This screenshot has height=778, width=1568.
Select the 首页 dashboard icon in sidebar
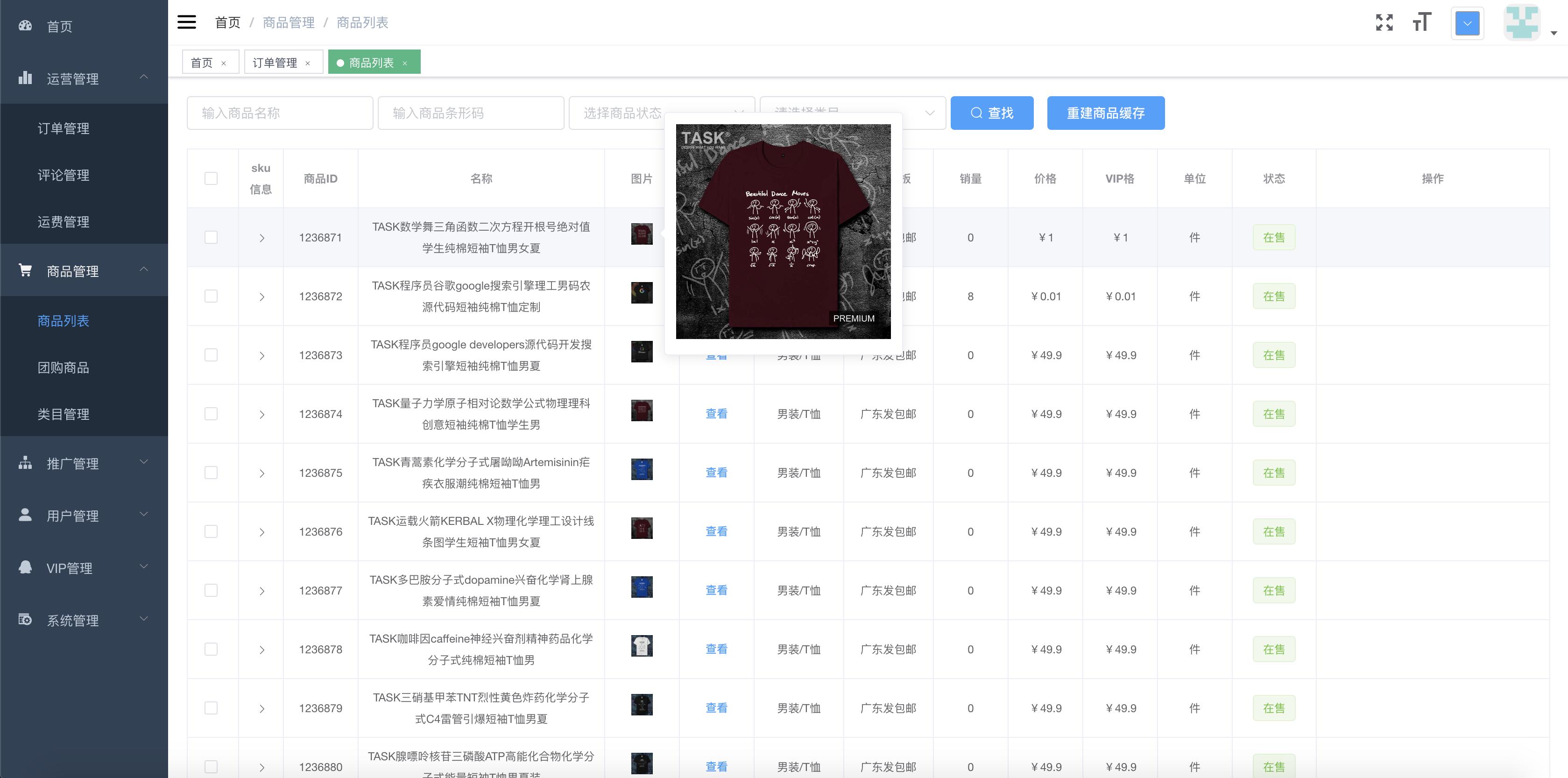(25, 26)
